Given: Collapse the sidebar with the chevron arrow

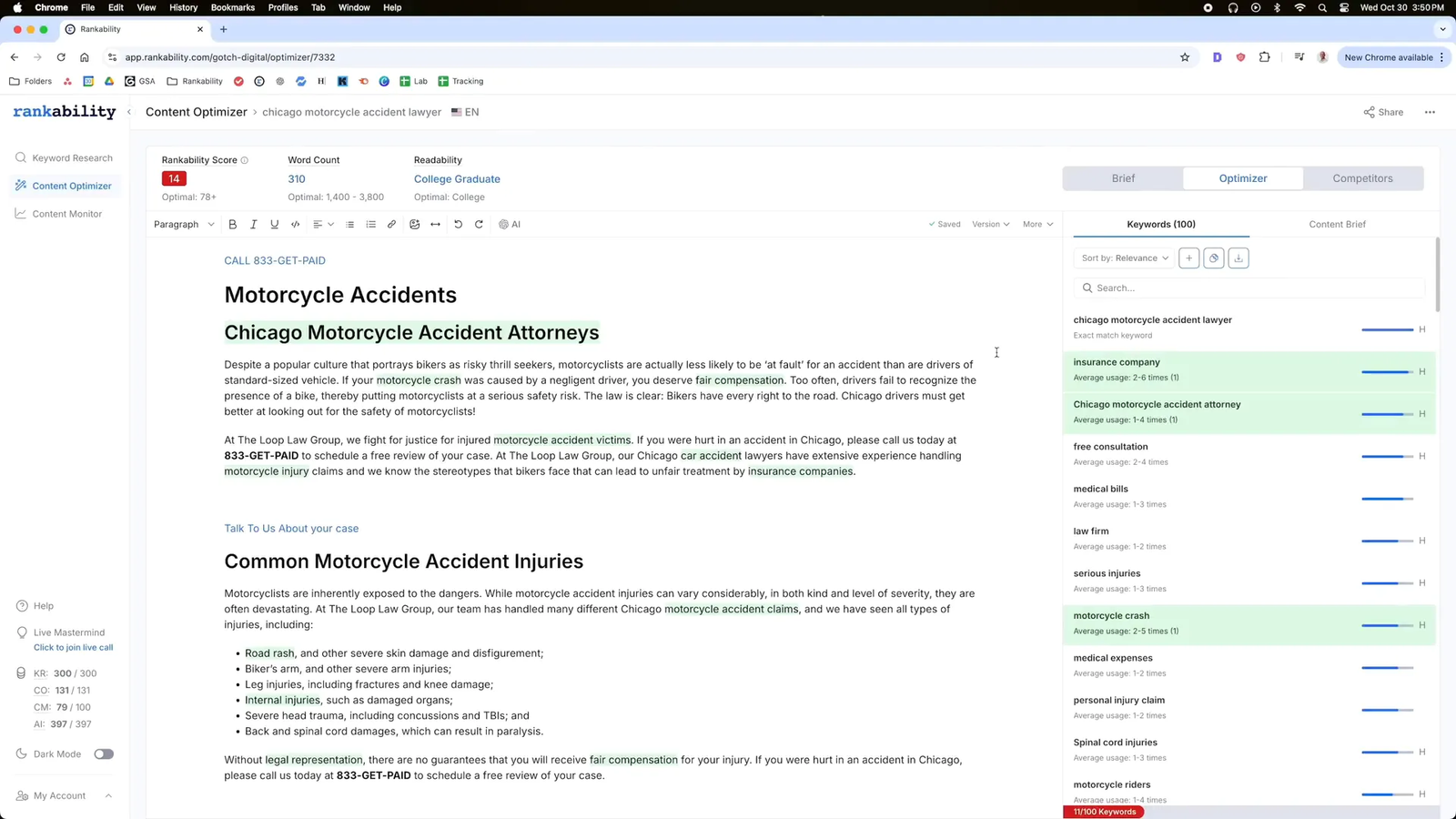Looking at the screenshot, I should coord(129,112).
